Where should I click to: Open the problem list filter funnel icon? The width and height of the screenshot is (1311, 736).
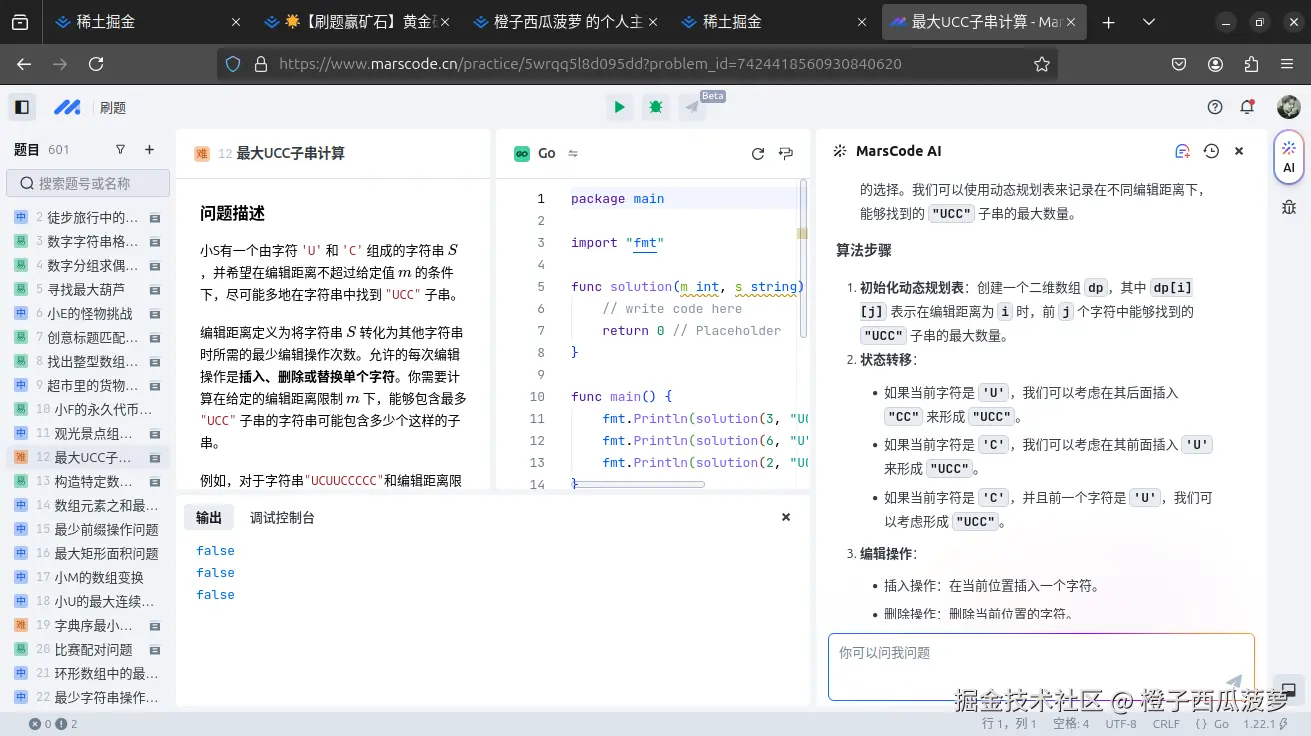tap(120, 150)
